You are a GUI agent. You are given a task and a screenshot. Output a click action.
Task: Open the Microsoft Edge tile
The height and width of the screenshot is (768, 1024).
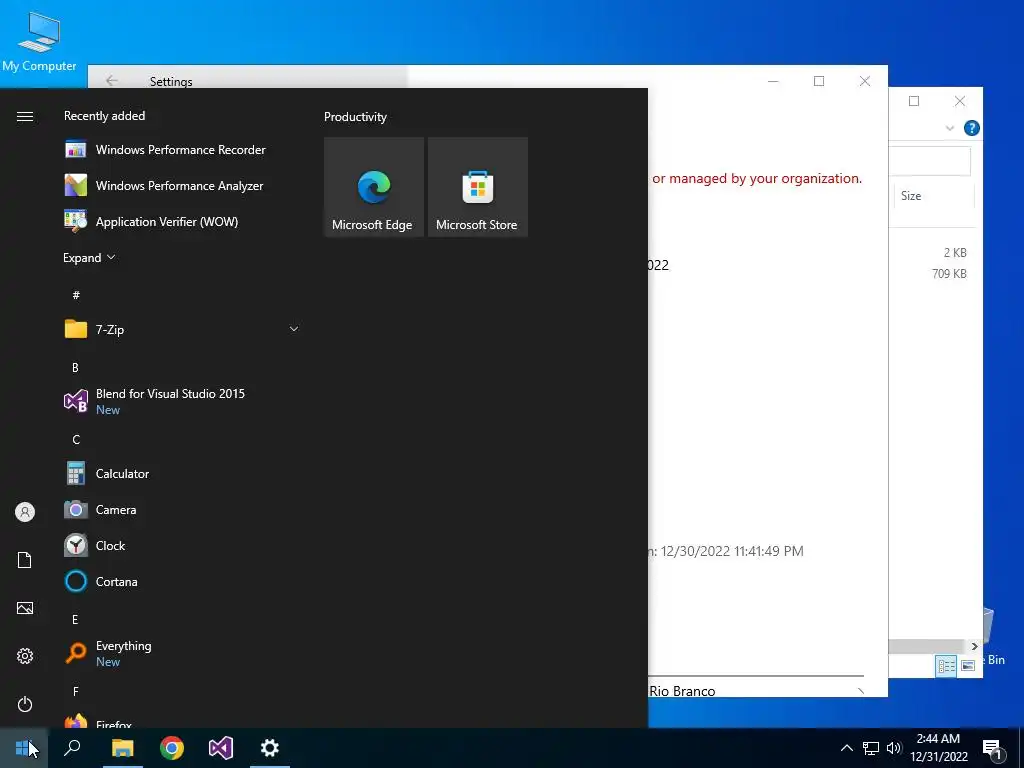coord(374,187)
